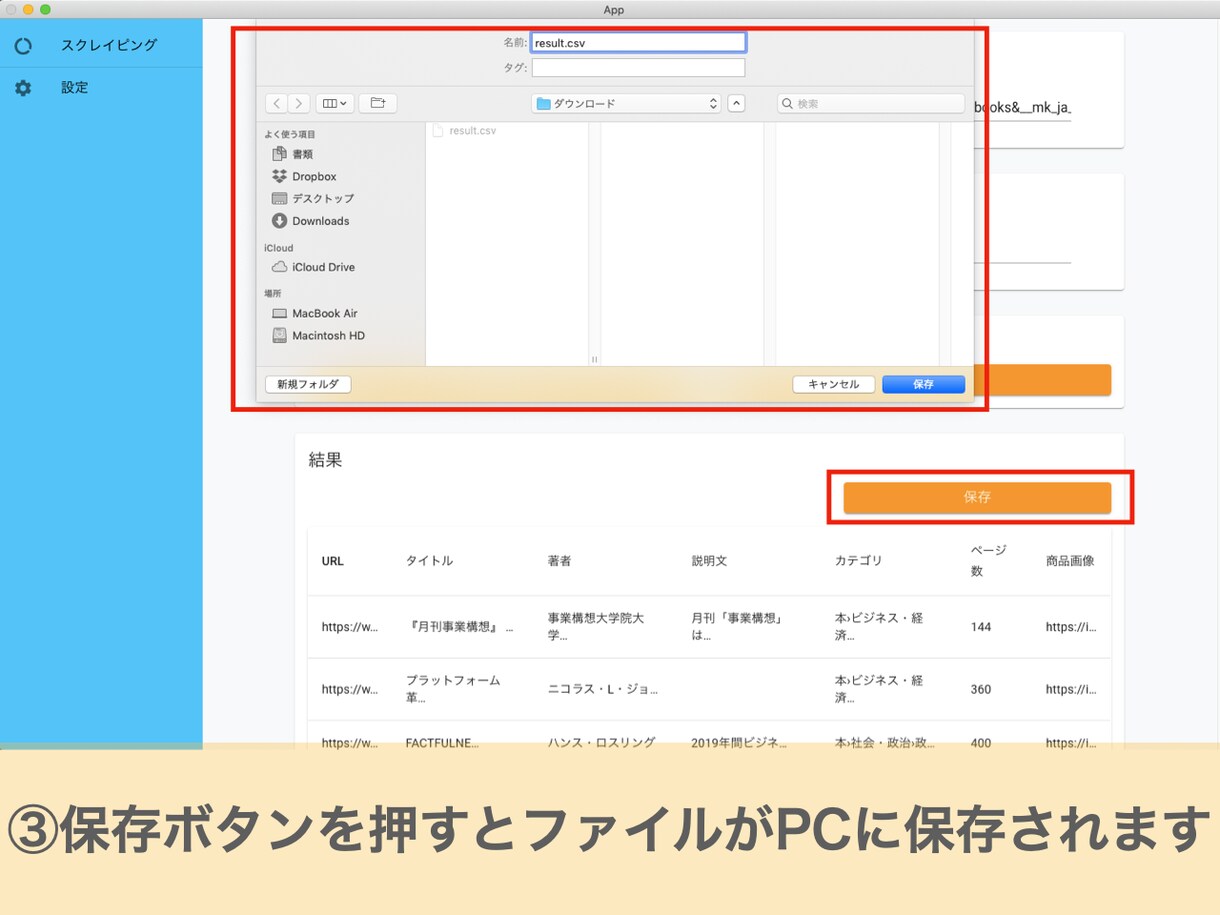The height and width of the screenshot is (915, 1220).
Task: Click the 名前 field containing result.csv
Action: click(x=638, y=43)
